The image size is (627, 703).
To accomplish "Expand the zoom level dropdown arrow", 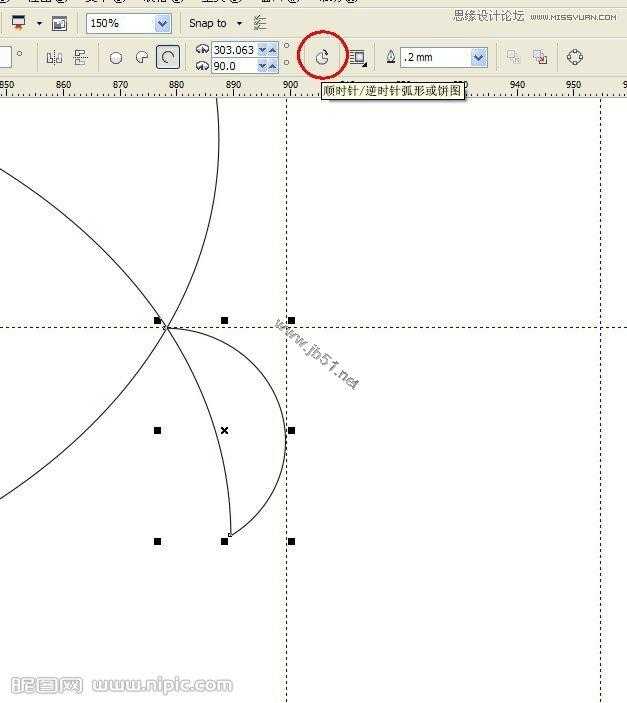I will 162,23.
